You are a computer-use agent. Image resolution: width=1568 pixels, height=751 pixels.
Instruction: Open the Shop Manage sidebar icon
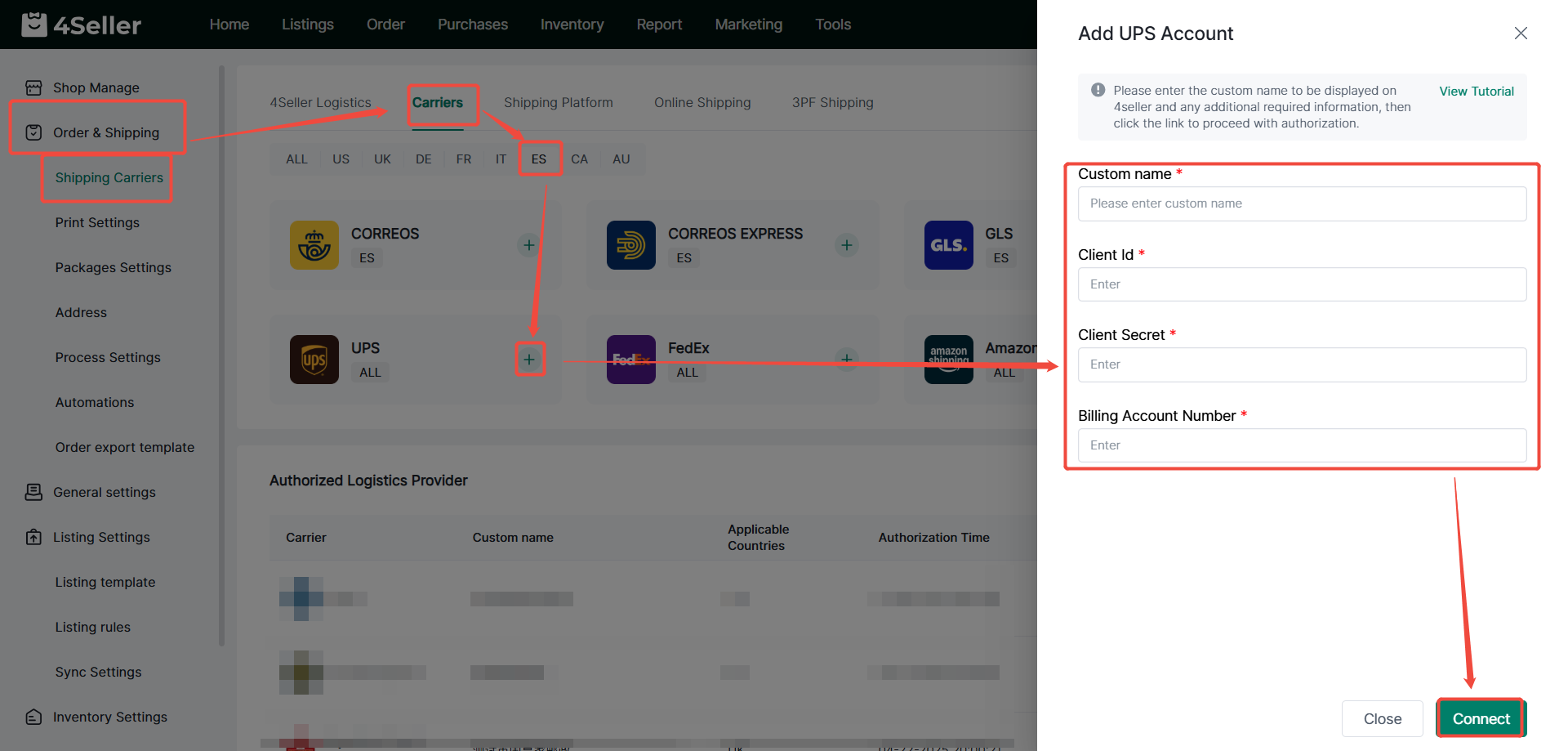point(33,87)
